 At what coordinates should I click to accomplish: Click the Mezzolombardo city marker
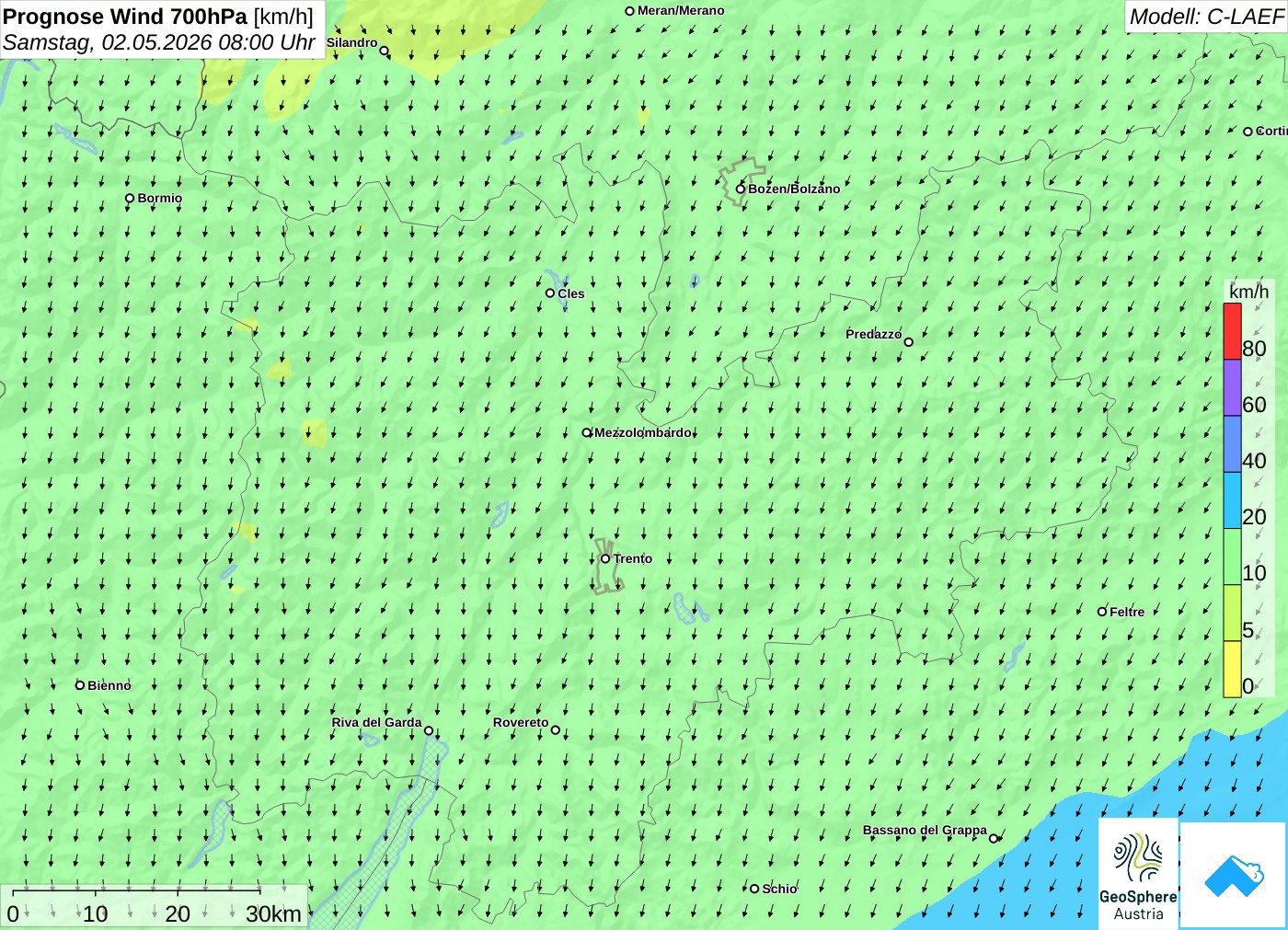[x=587, y=432]
